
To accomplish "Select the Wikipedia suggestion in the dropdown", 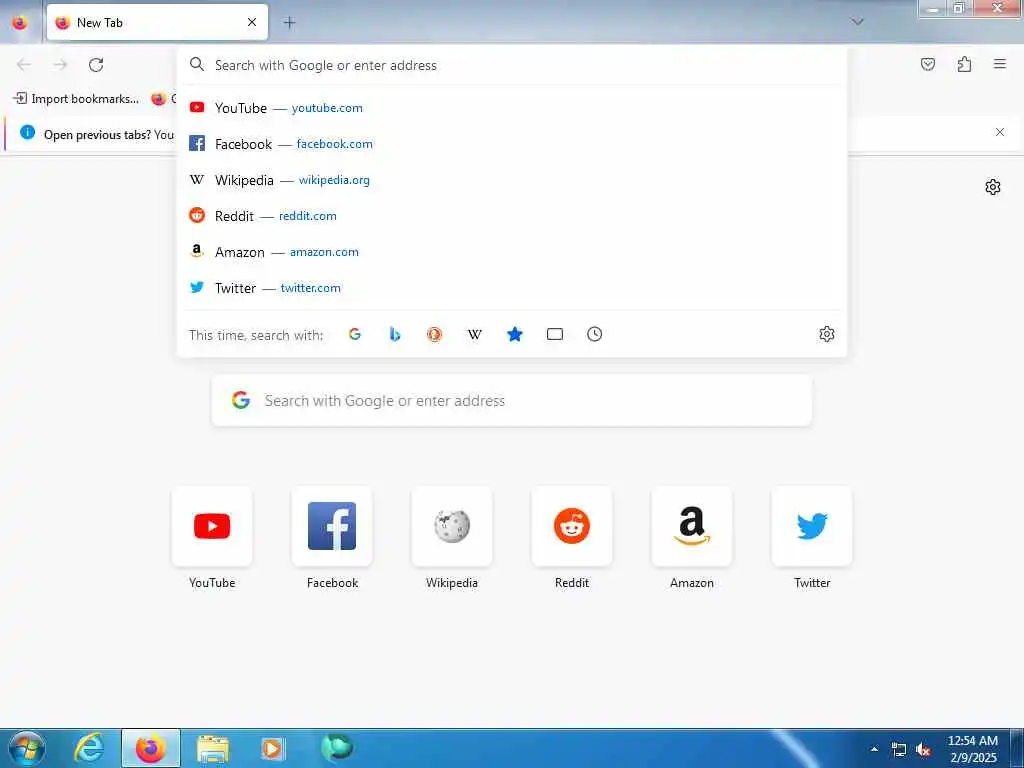I will pyautogui.click(x=512, y=180).
